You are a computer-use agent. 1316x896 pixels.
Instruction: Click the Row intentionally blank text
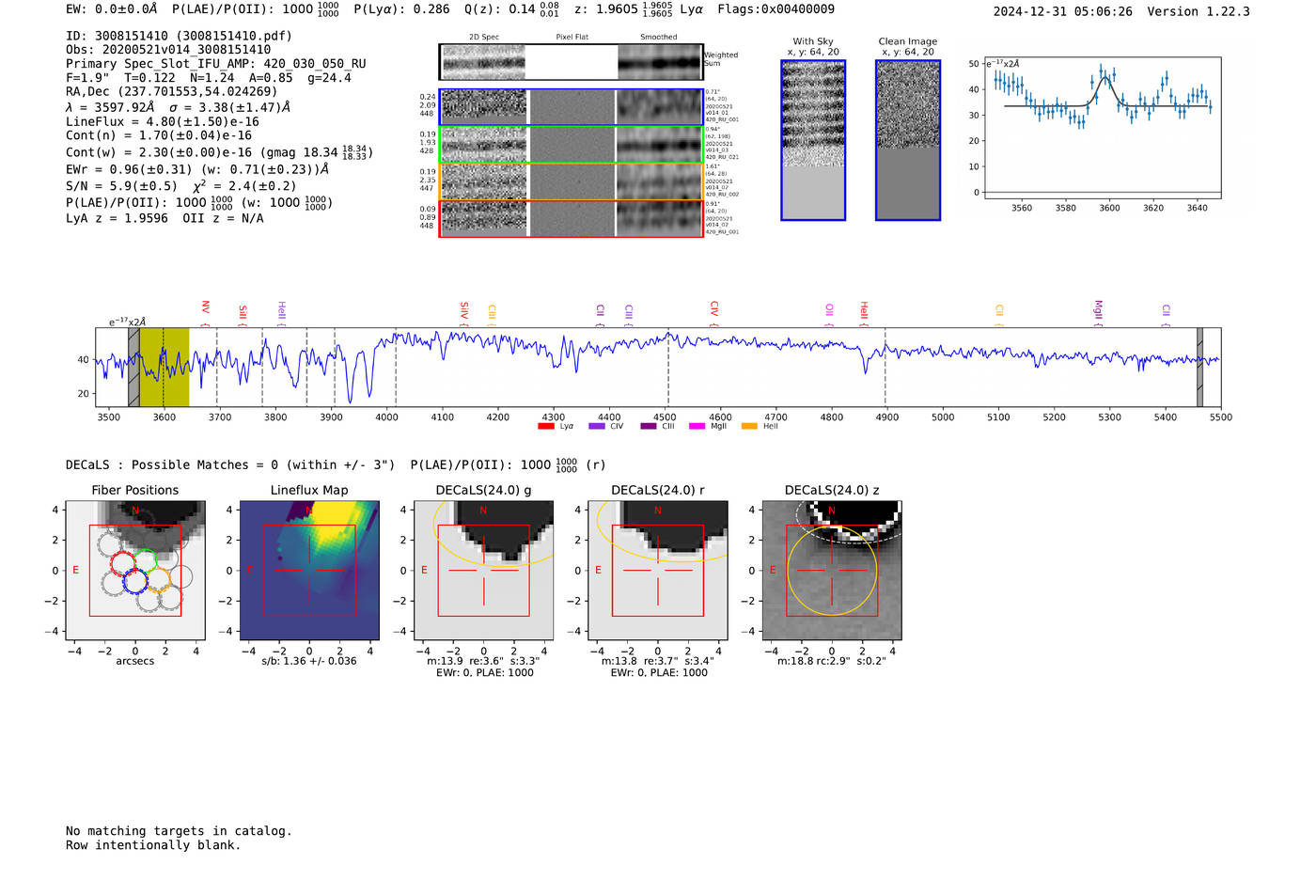[x=153, y=845]
